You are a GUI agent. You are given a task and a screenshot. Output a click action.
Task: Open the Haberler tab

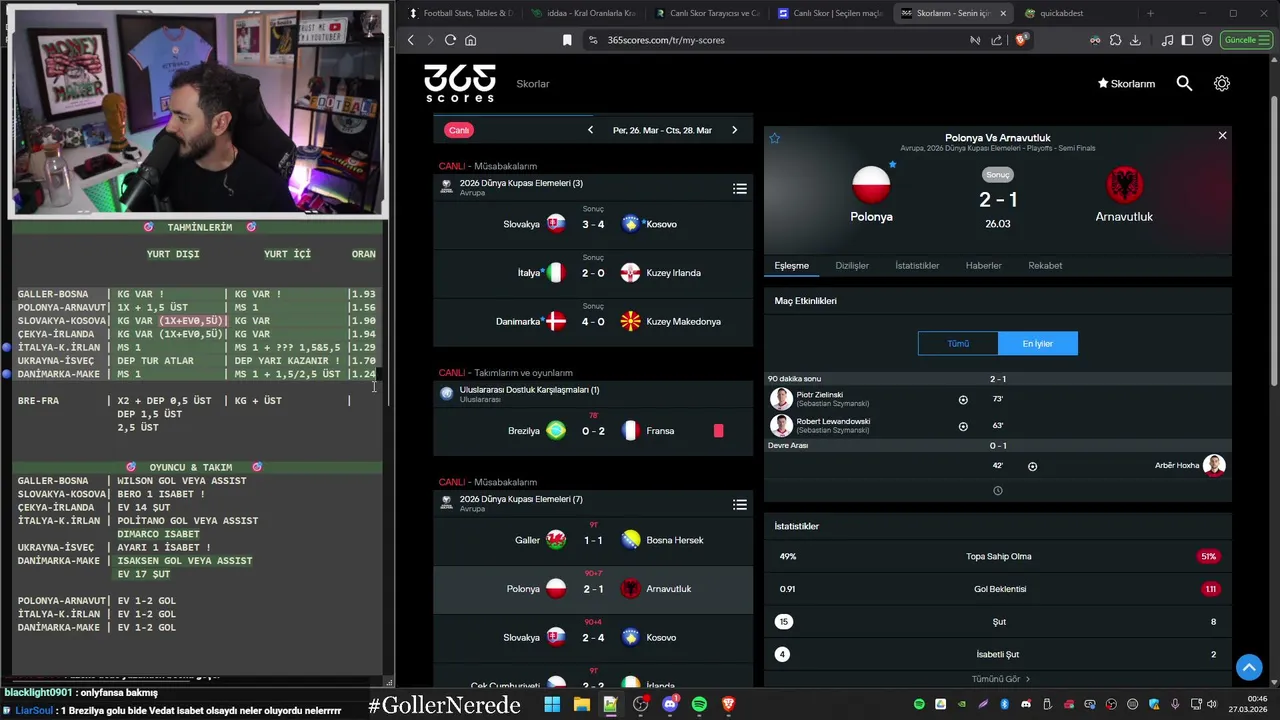point(983,266)
